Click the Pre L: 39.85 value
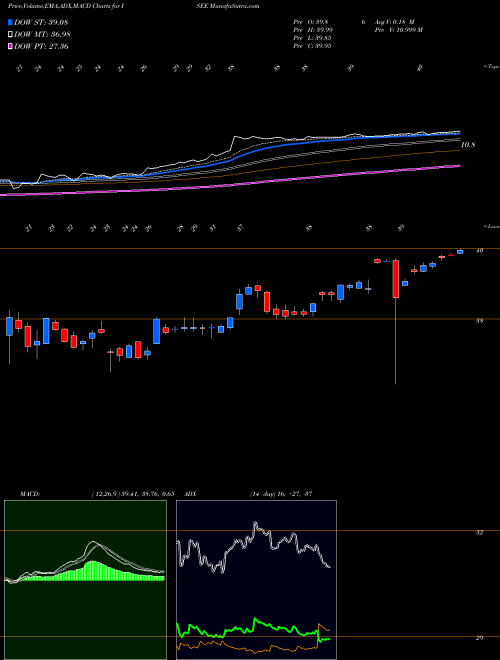 314,38
